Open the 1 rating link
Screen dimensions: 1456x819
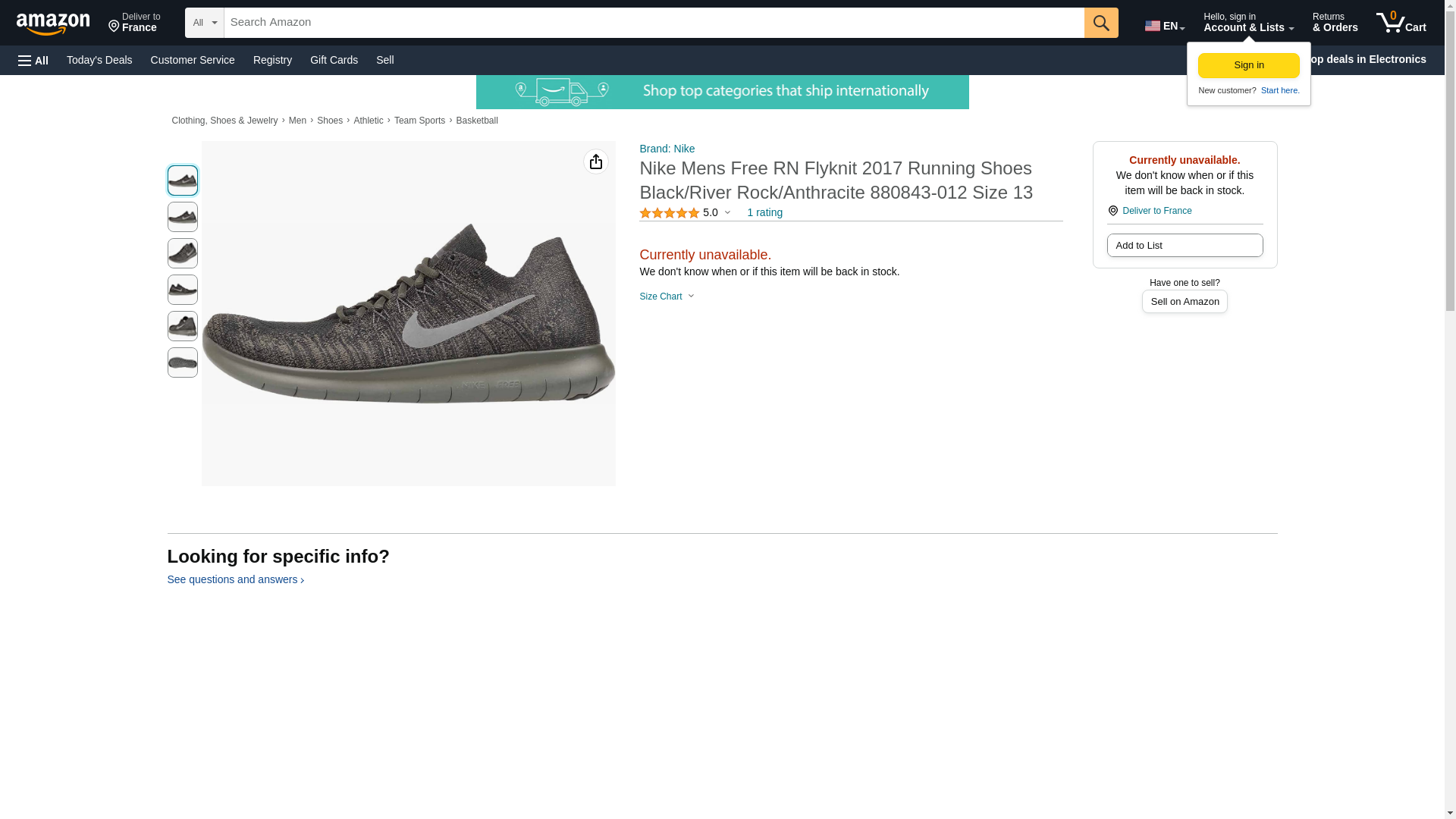coord(764,213)
